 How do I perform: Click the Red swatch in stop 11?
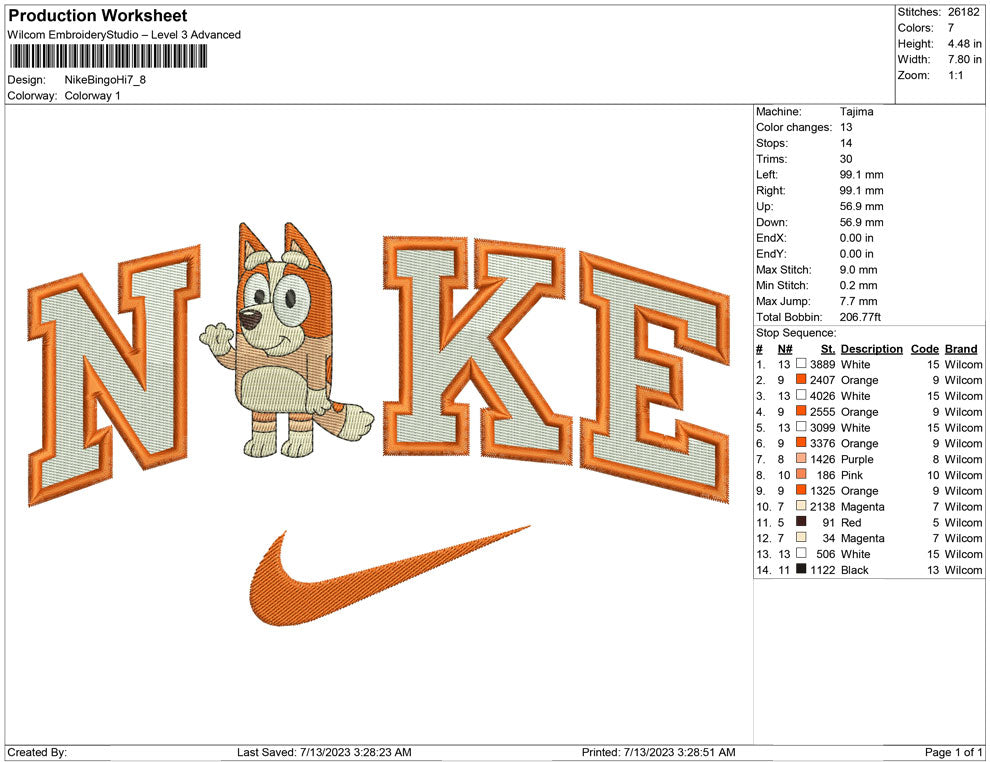click(x=801, y=521)
